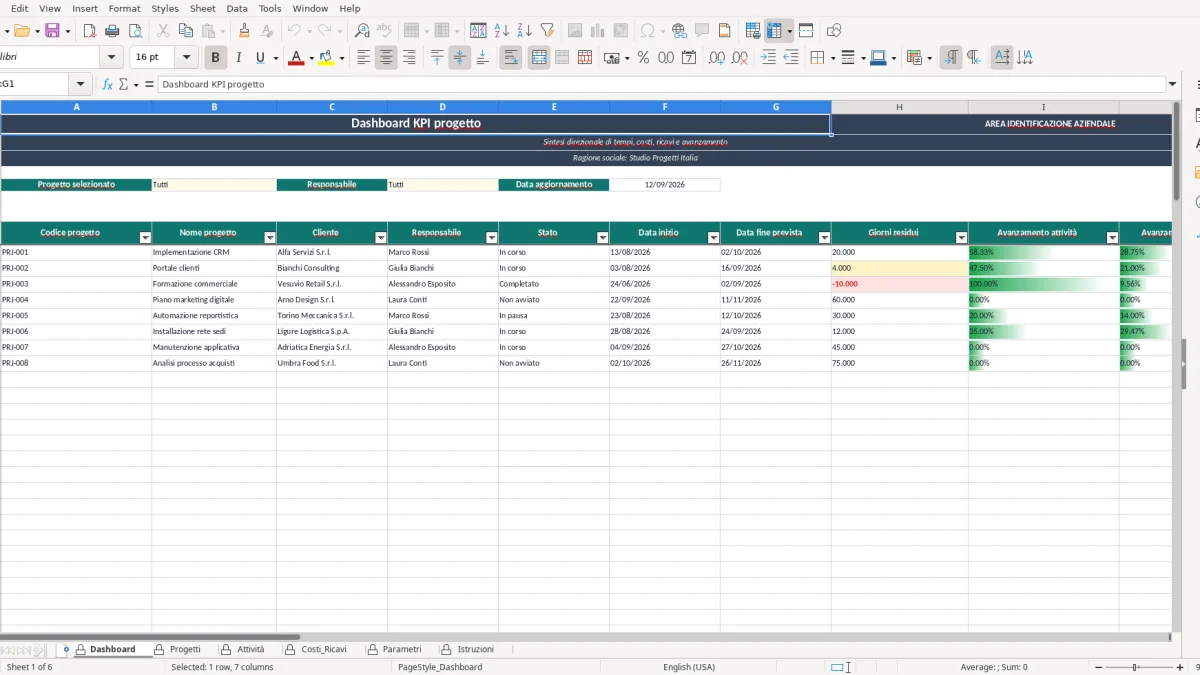This screenshot has height=675, width=1200.
Task: Click the Sort dialog icon
Action: [x=479, y=31]
